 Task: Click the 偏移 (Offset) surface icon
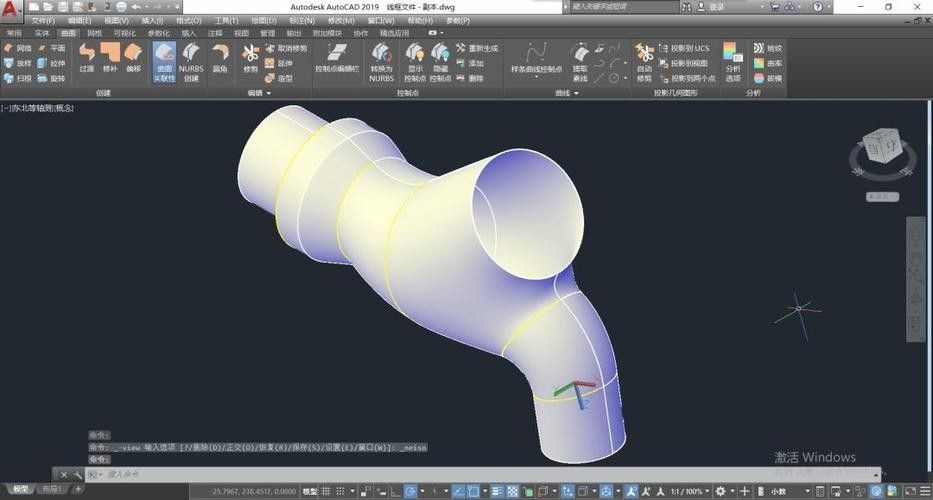pyautogui.click(x=132, y=57)
